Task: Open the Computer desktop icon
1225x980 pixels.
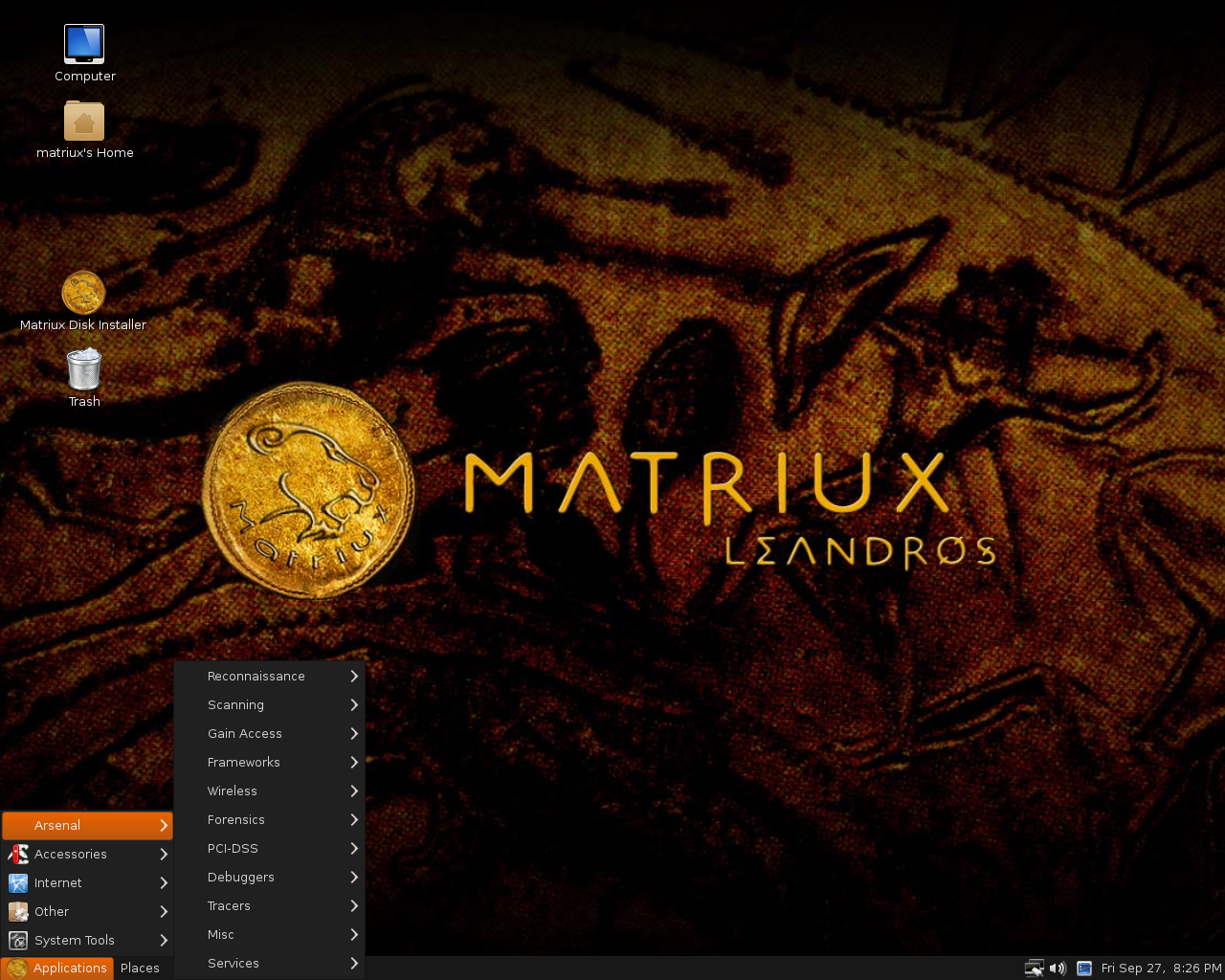Action: tap(84, 44)
